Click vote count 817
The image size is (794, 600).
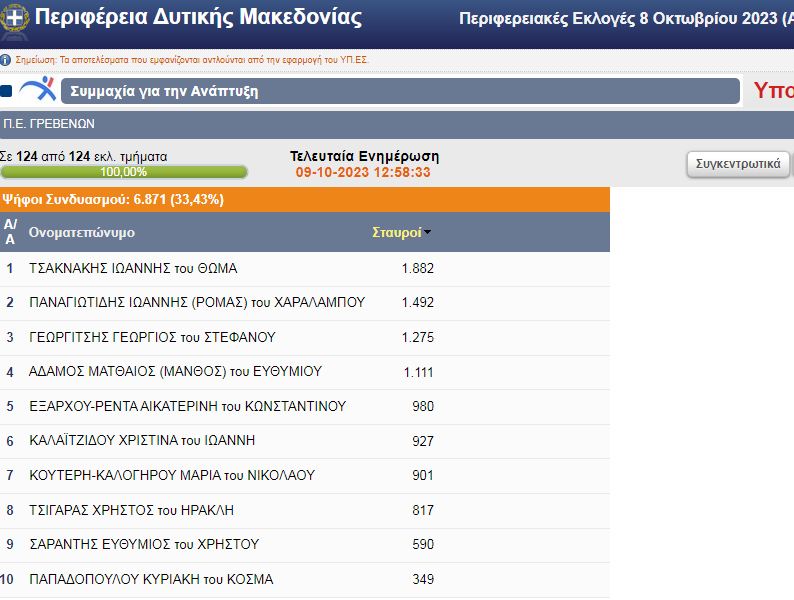(x=423, y=510)
